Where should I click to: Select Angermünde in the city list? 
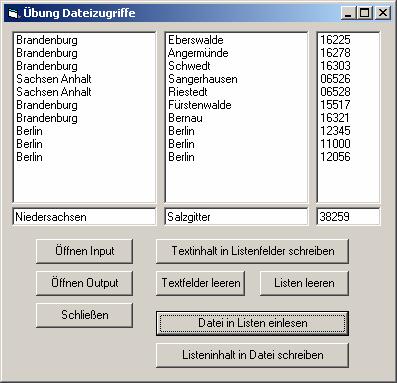click(x=236, y=53)
